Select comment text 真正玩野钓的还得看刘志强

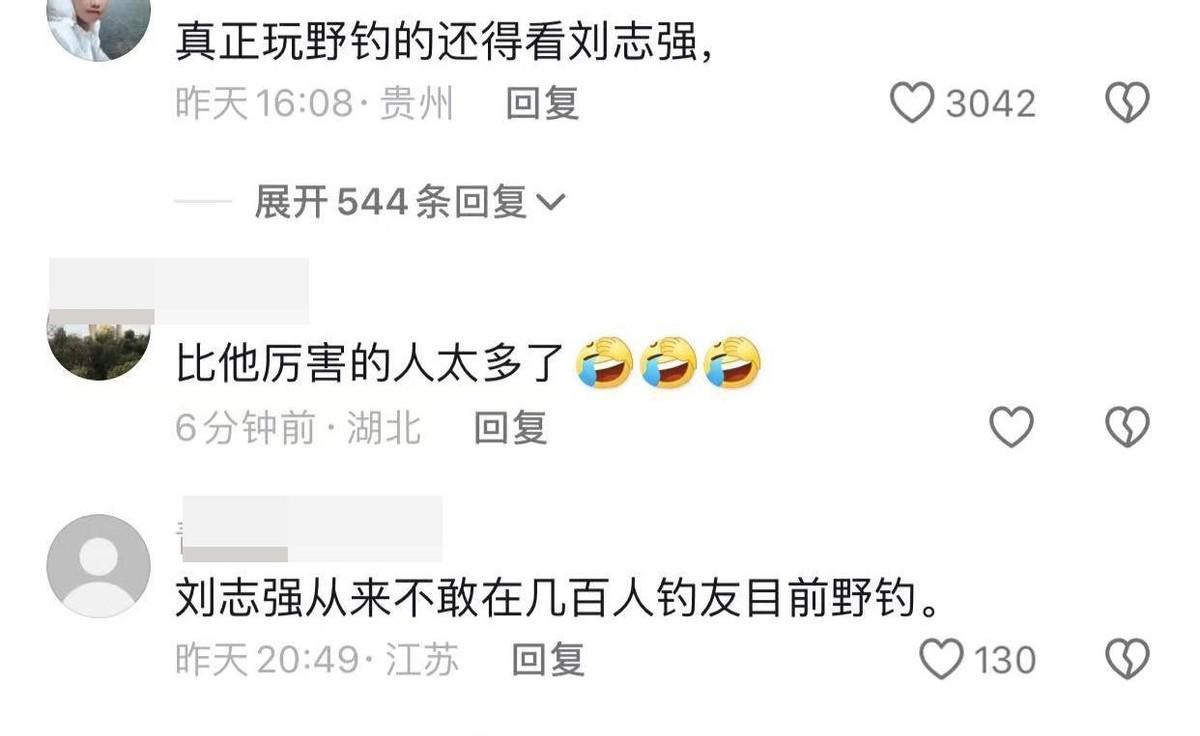tap(445, 42)
